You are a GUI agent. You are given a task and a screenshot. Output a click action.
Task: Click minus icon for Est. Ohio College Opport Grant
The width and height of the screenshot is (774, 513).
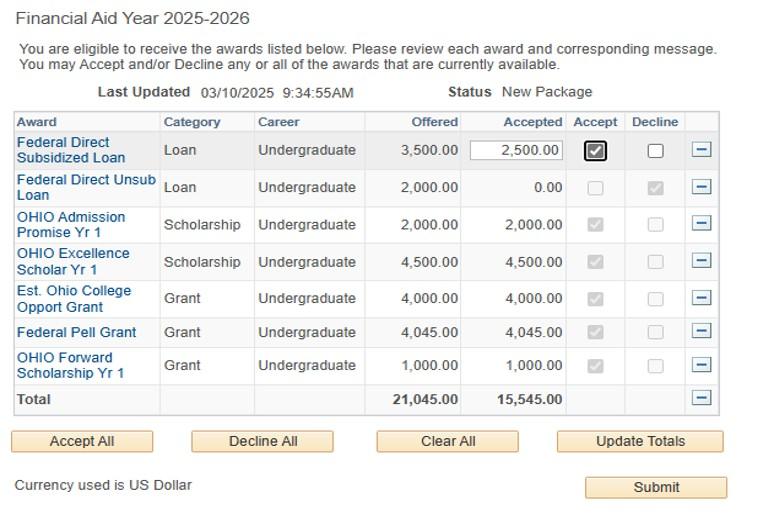pos(702,298)
